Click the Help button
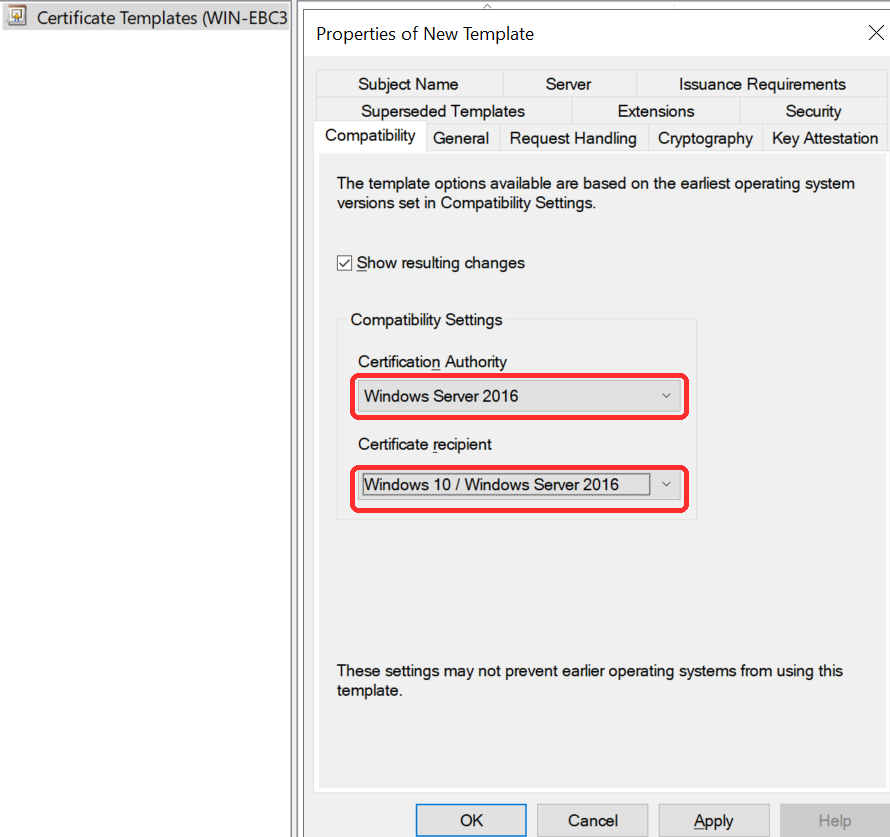 pos(834,820)
